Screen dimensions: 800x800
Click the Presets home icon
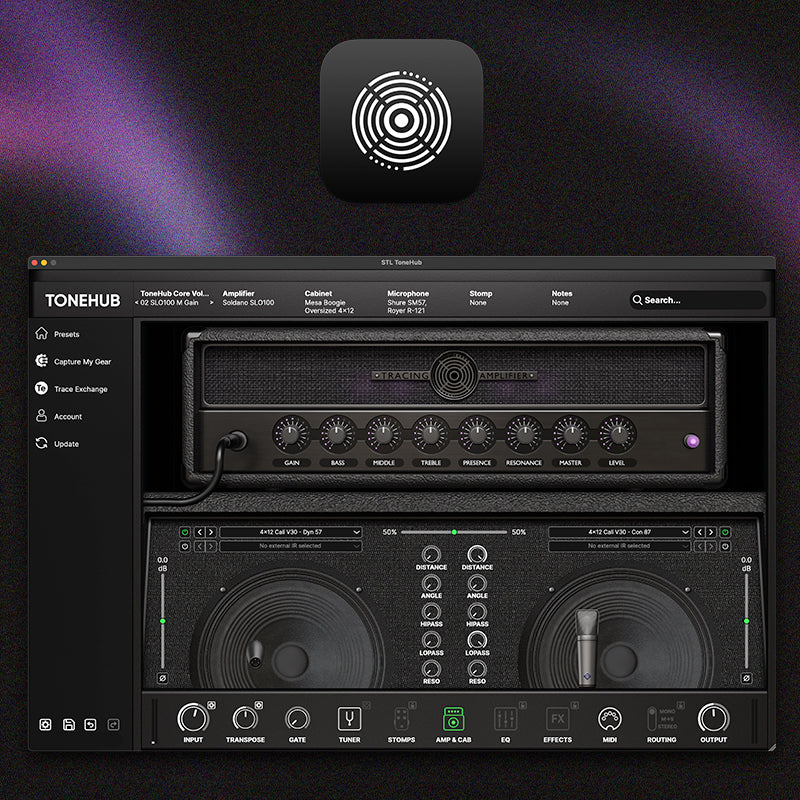click(41, 333)
